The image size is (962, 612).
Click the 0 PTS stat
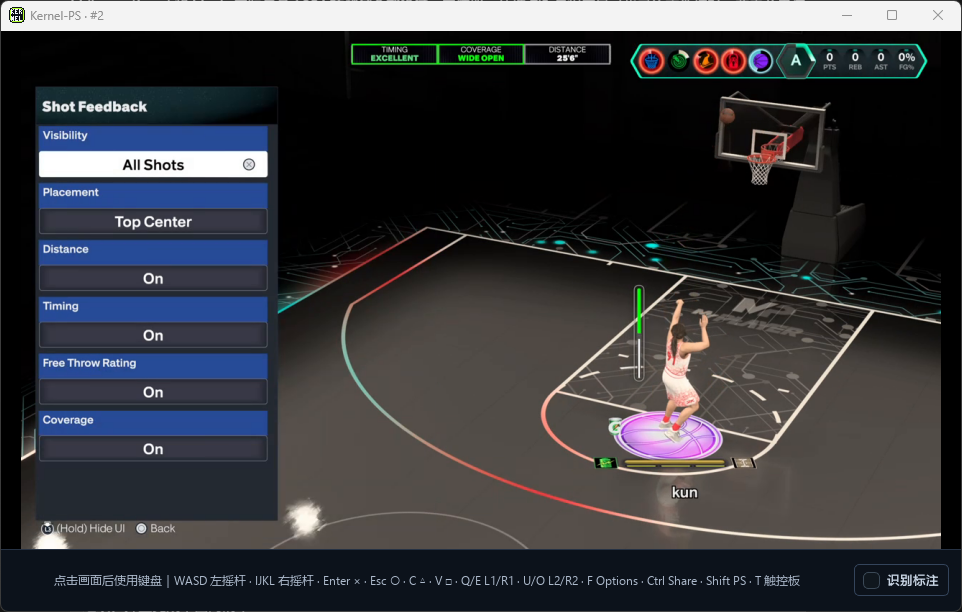tap(829, 61)
